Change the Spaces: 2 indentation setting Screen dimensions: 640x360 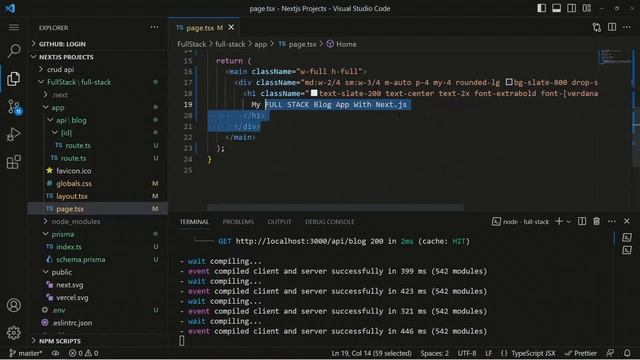pos(434,353)
